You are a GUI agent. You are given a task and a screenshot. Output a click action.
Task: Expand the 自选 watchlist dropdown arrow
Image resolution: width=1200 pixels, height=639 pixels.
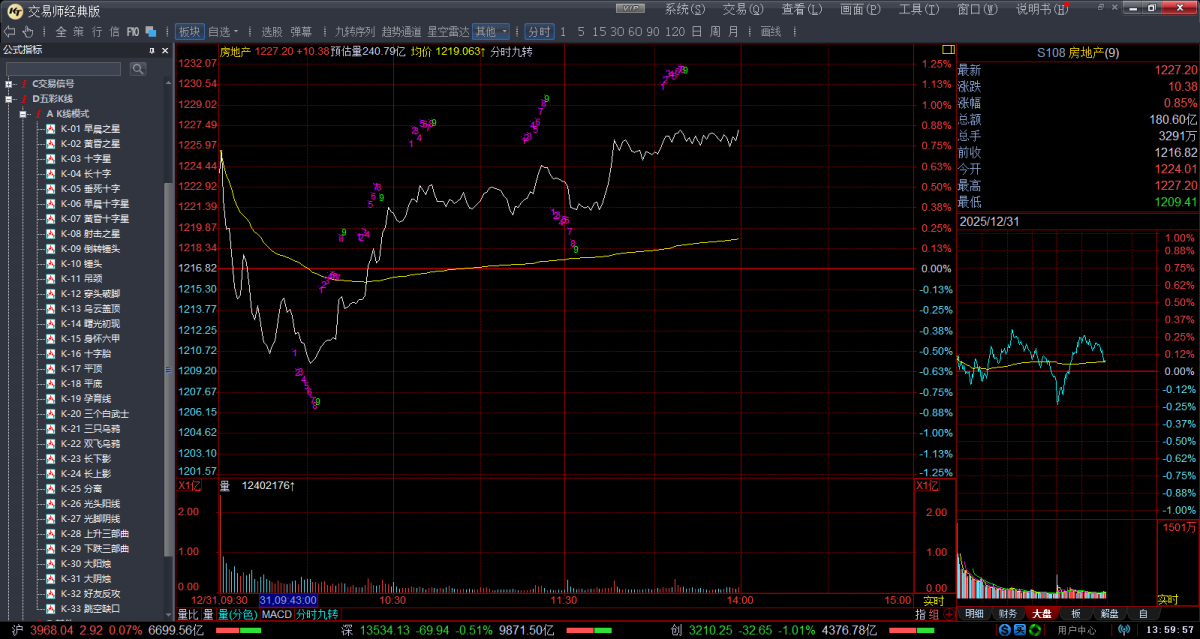pos(237,31)
